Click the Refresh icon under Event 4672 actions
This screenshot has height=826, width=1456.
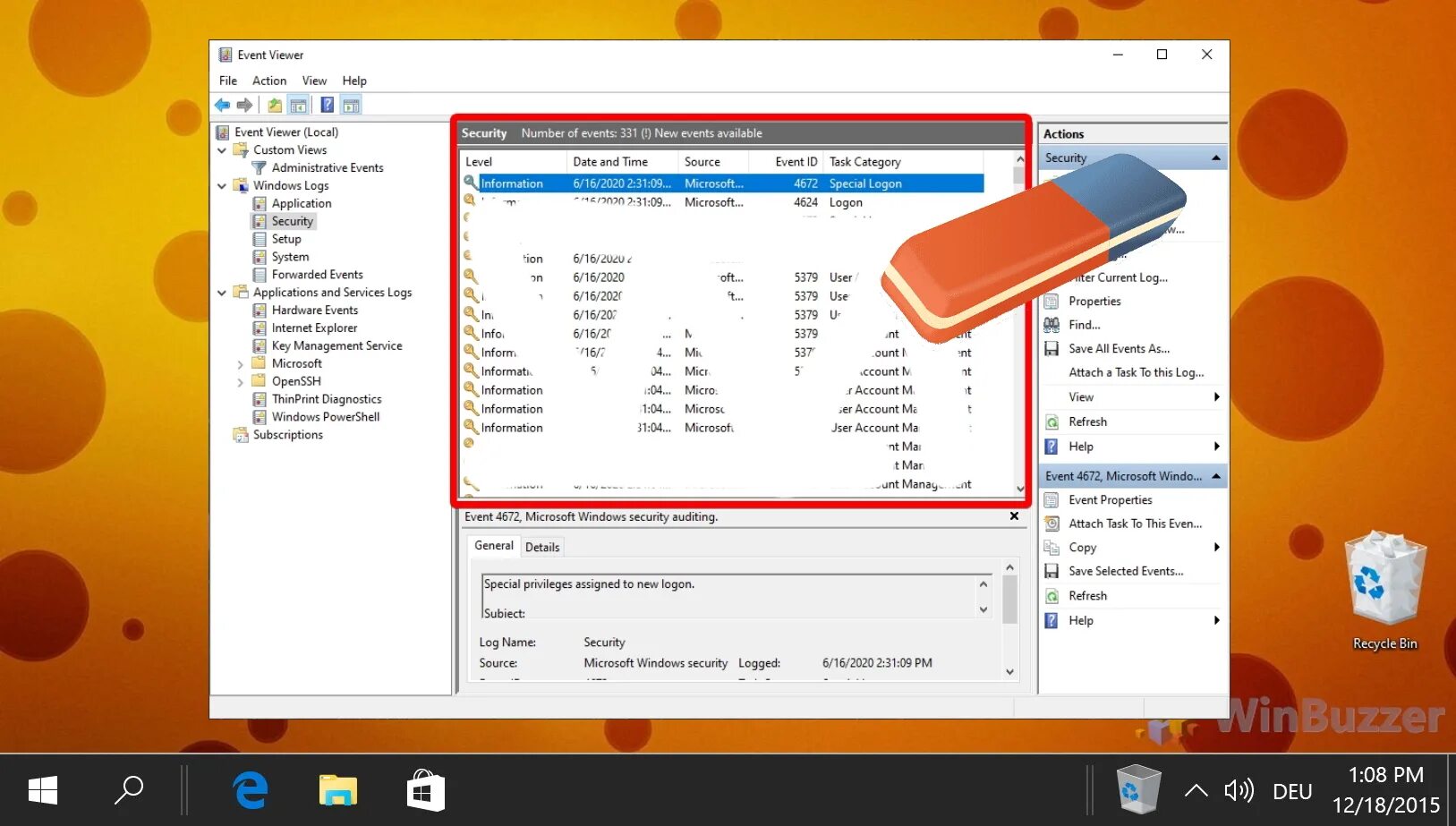pos(1052,596)
